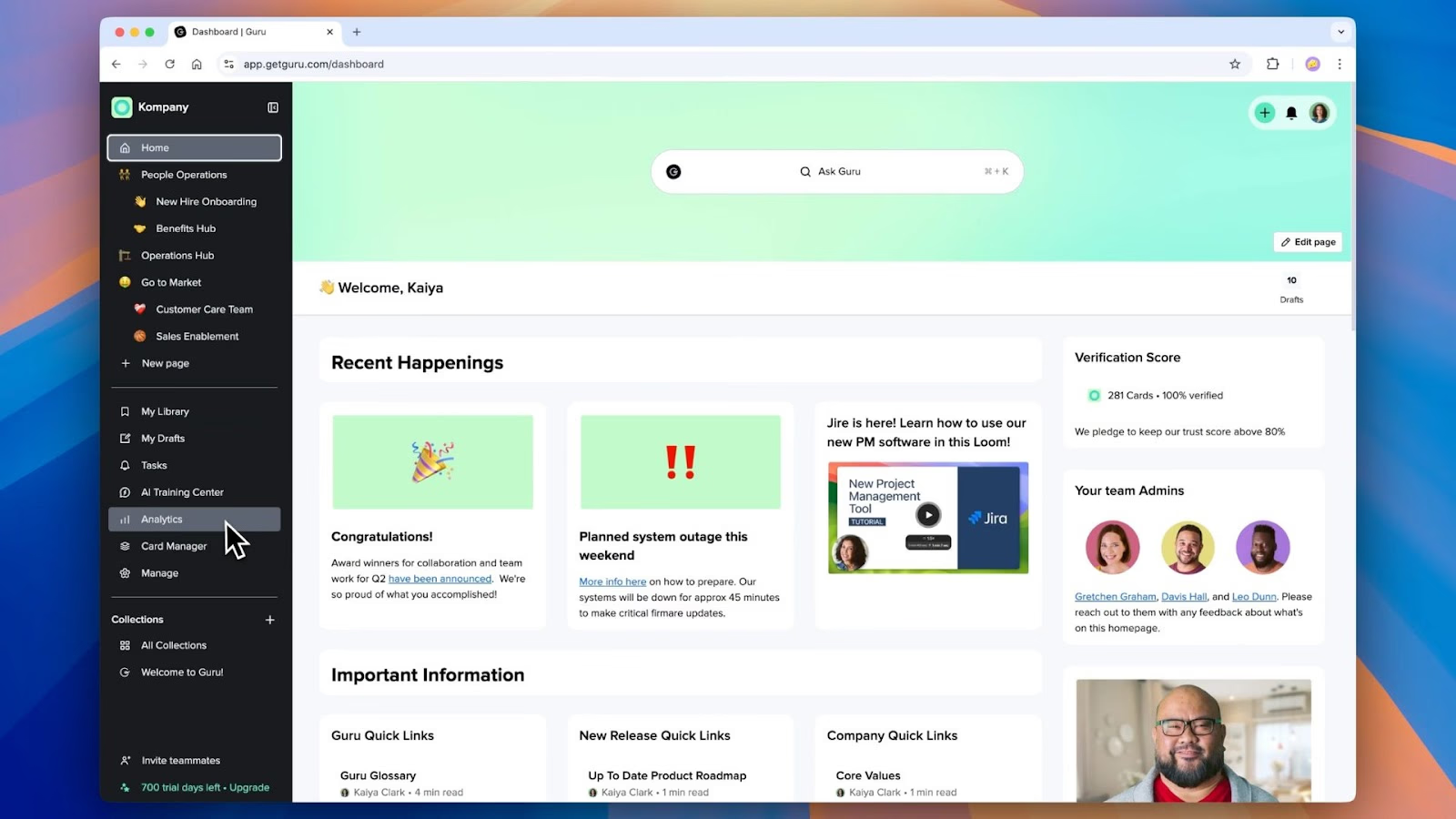1456x819 pixels.
Task: Open Analytics in the sidebar
Action: coord(195,520)
